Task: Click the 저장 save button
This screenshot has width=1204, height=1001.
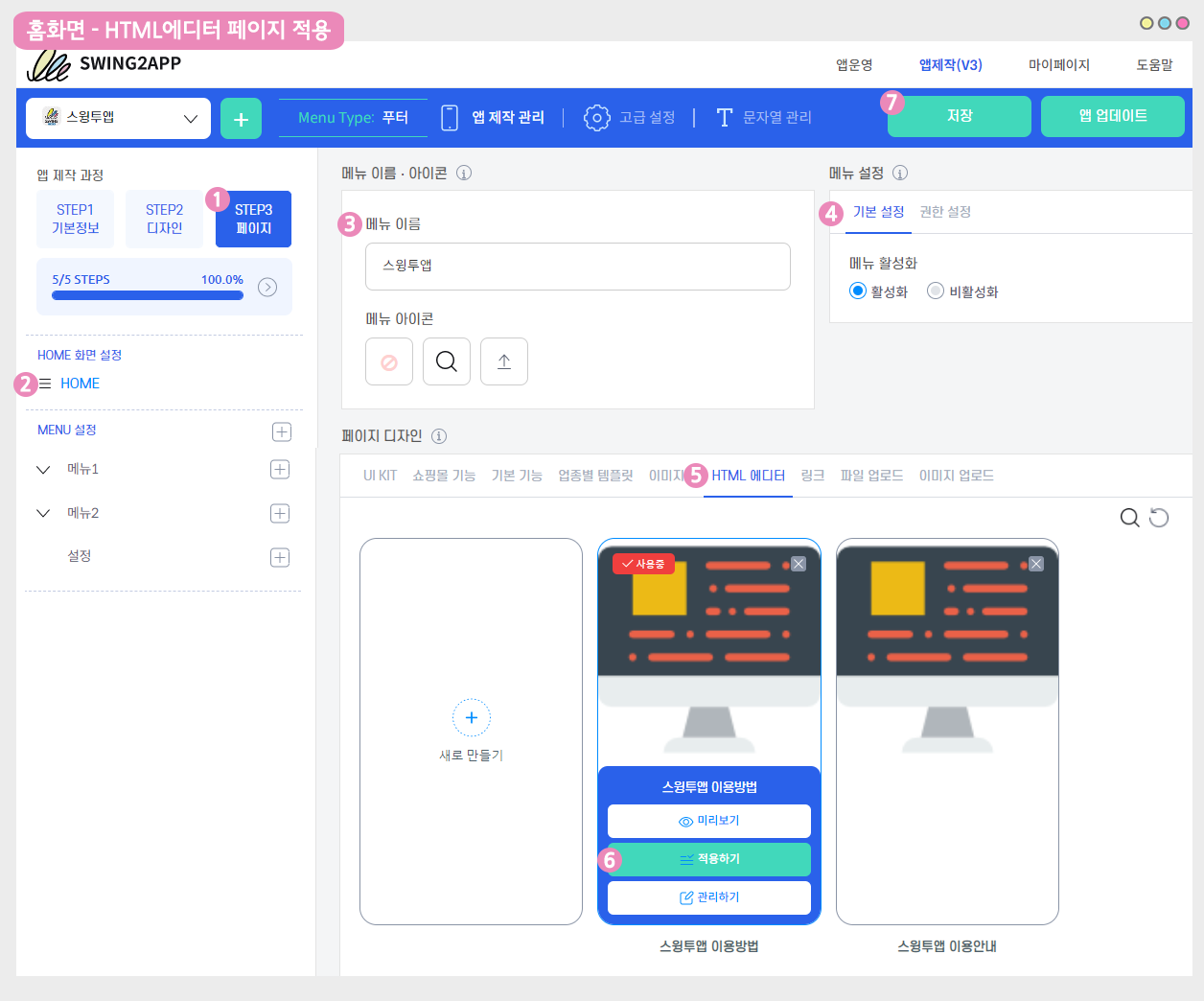Action: coord(959,116)
